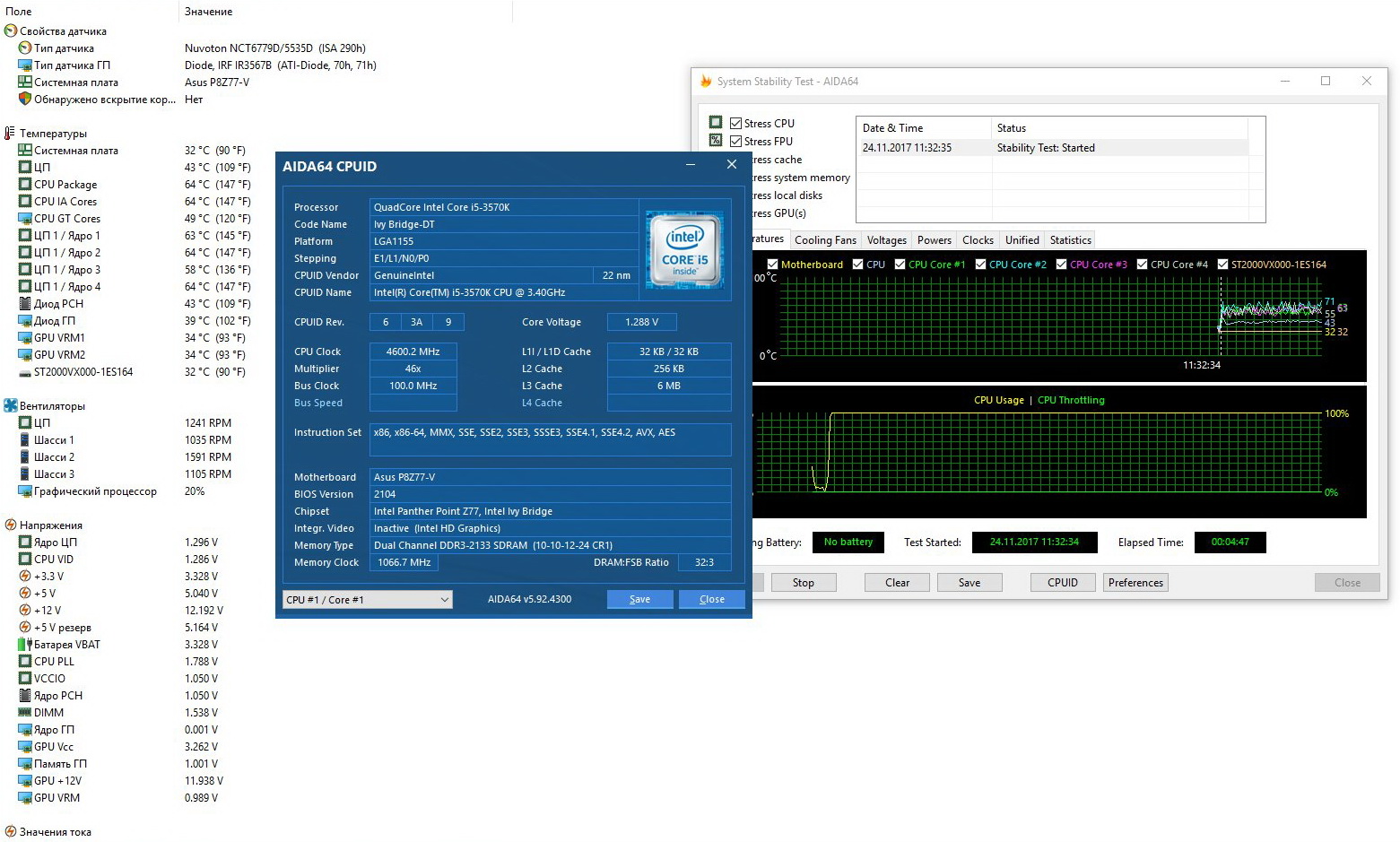Image resolution: width=1400 pixels, height=842 pixels.
Task: Click Save in System Stability Test window
Action: (970, 582)
